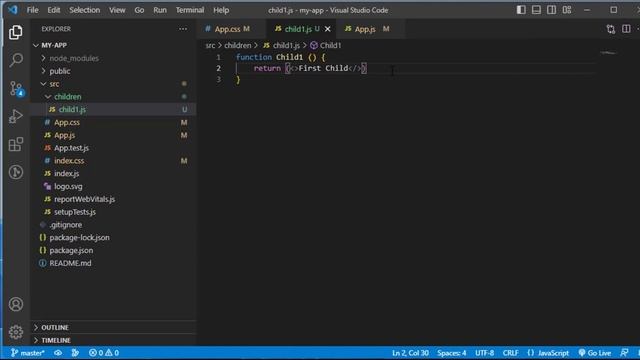
Task: Toggle primary side bar layout icon
Action: click(521, 10)
